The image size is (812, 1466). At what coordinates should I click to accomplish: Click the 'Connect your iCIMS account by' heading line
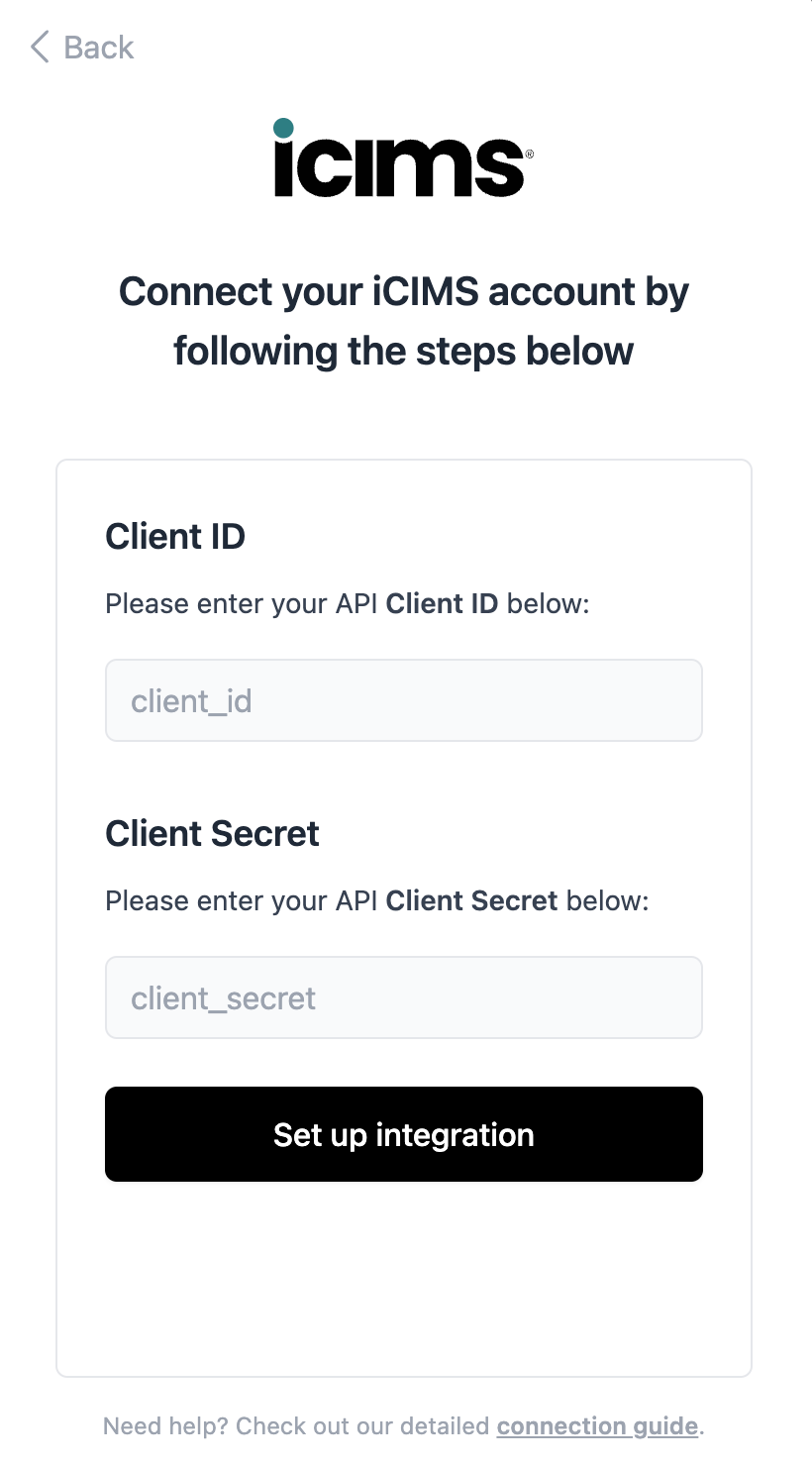[x=404, y=292]
